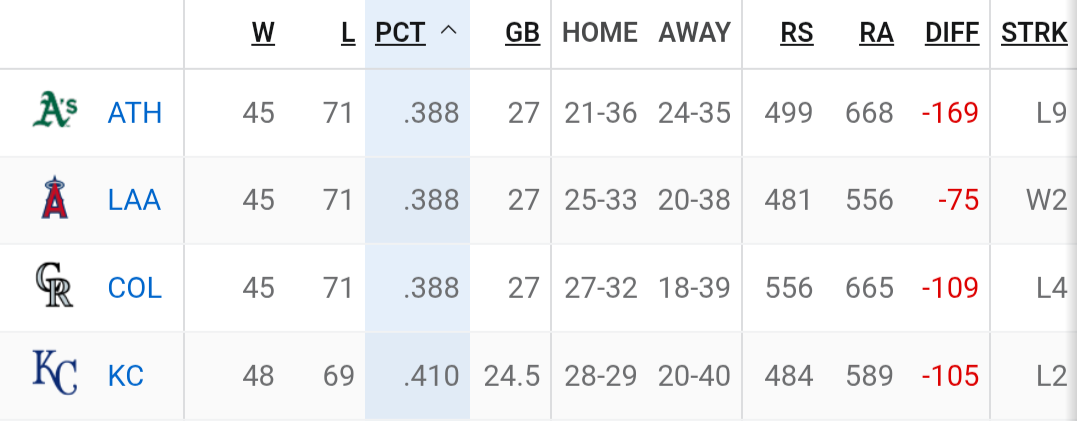The image size is (1077, 421).
Task: Click the Rockies team logo
Action: click(x=54, y=285)
